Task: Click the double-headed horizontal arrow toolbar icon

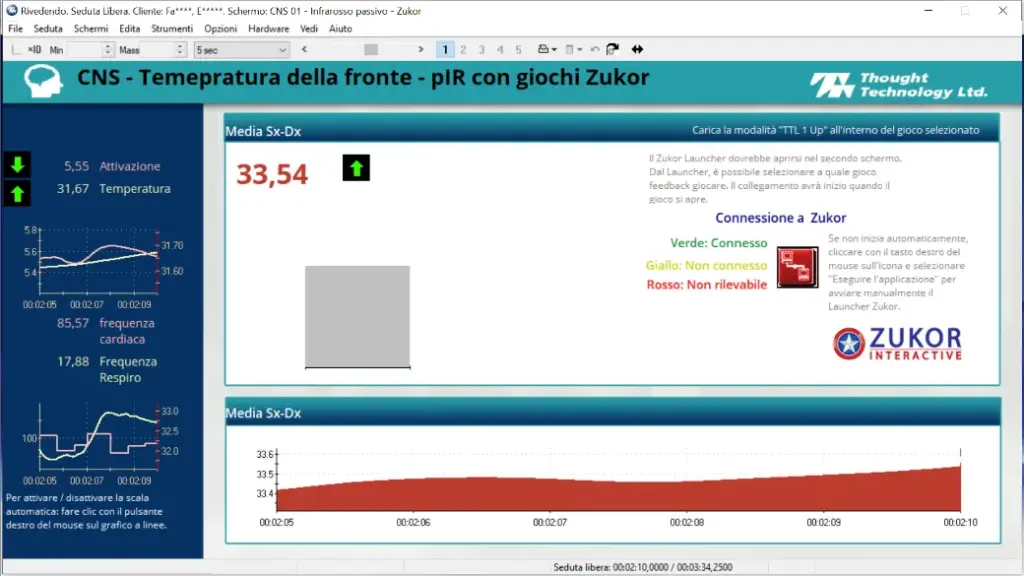Action: pos(637,49)
